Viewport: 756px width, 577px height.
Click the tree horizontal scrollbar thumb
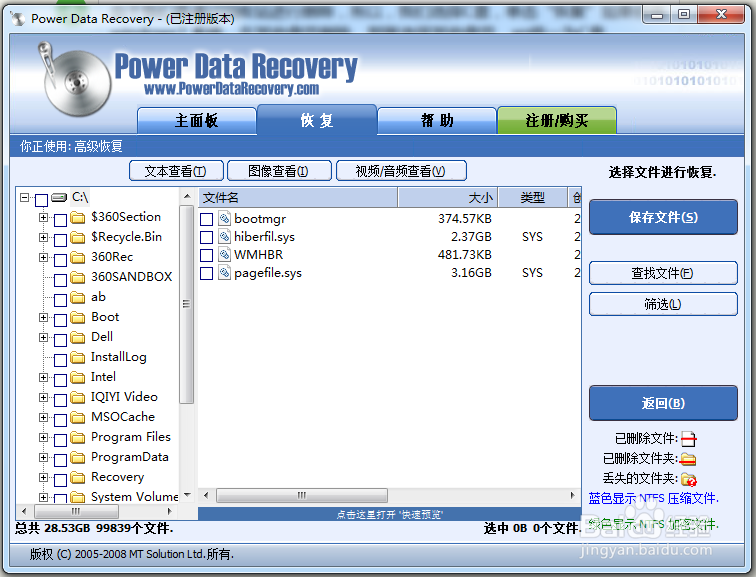click(76, 511)
